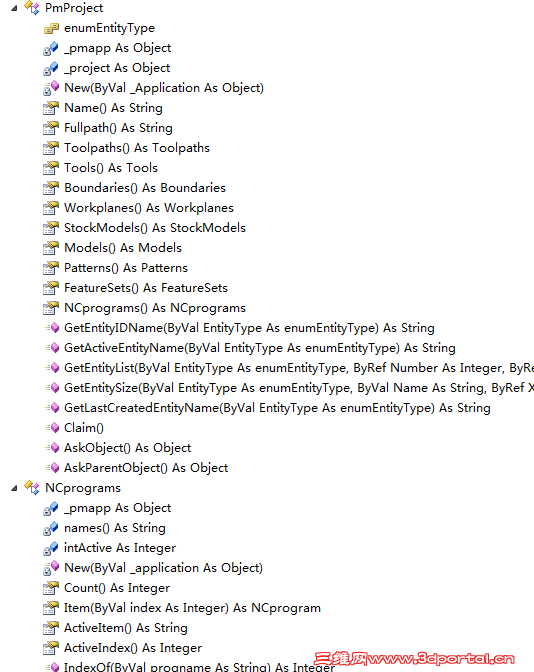Select GetLastCreatedEntityName method entry

pos(277,408)
